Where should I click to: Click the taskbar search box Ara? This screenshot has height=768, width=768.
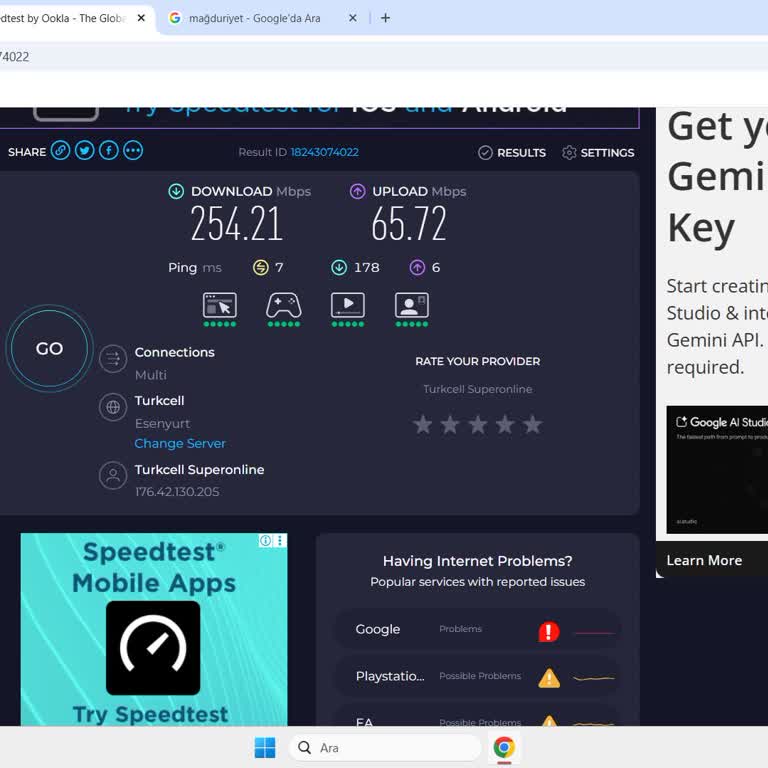click(x=386, y=748)
